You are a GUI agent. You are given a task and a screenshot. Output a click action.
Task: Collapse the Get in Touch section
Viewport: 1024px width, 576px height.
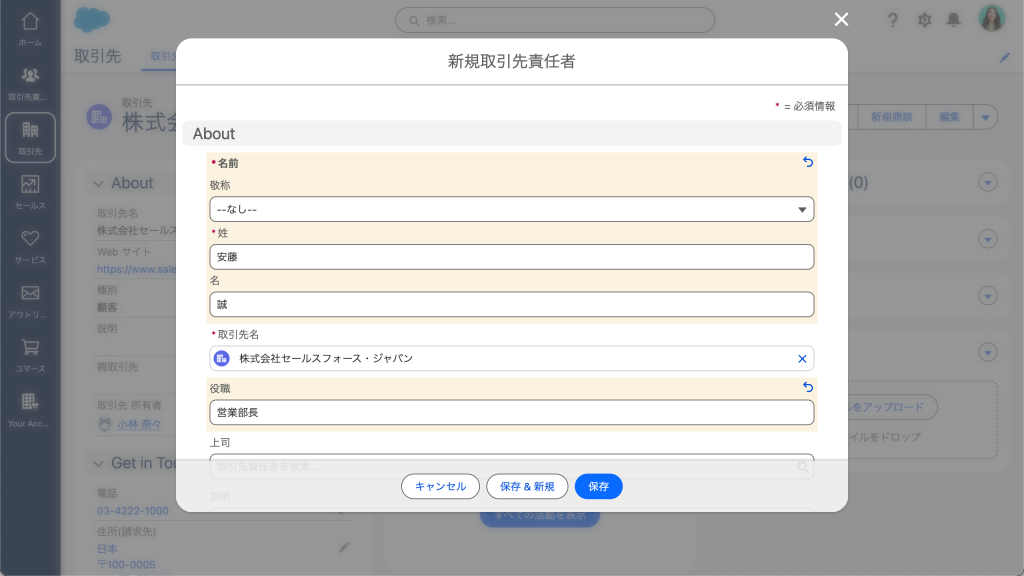[98, 464]
